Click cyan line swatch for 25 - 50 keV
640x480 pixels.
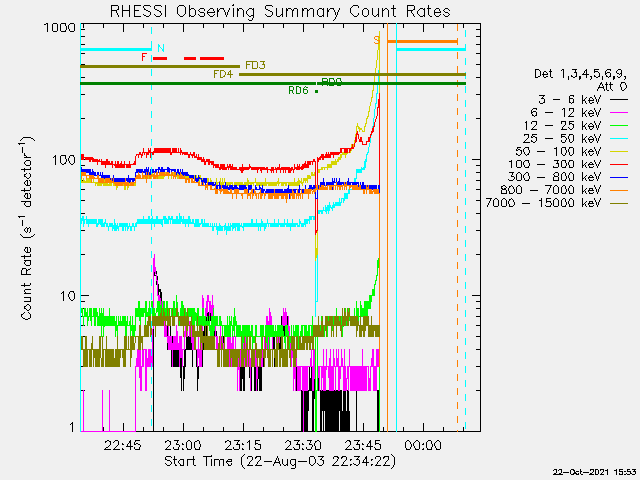[619, 138]
